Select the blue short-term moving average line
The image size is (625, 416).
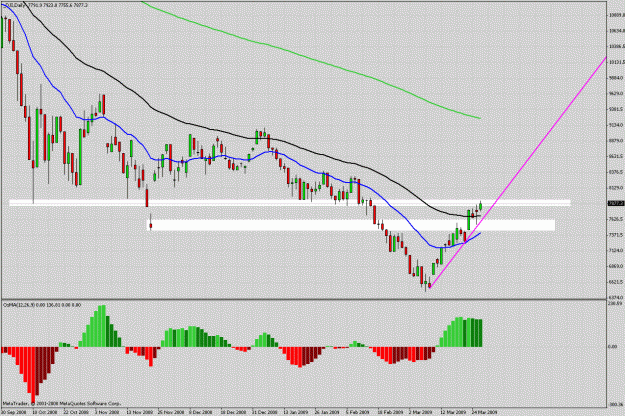click(255, 155)
